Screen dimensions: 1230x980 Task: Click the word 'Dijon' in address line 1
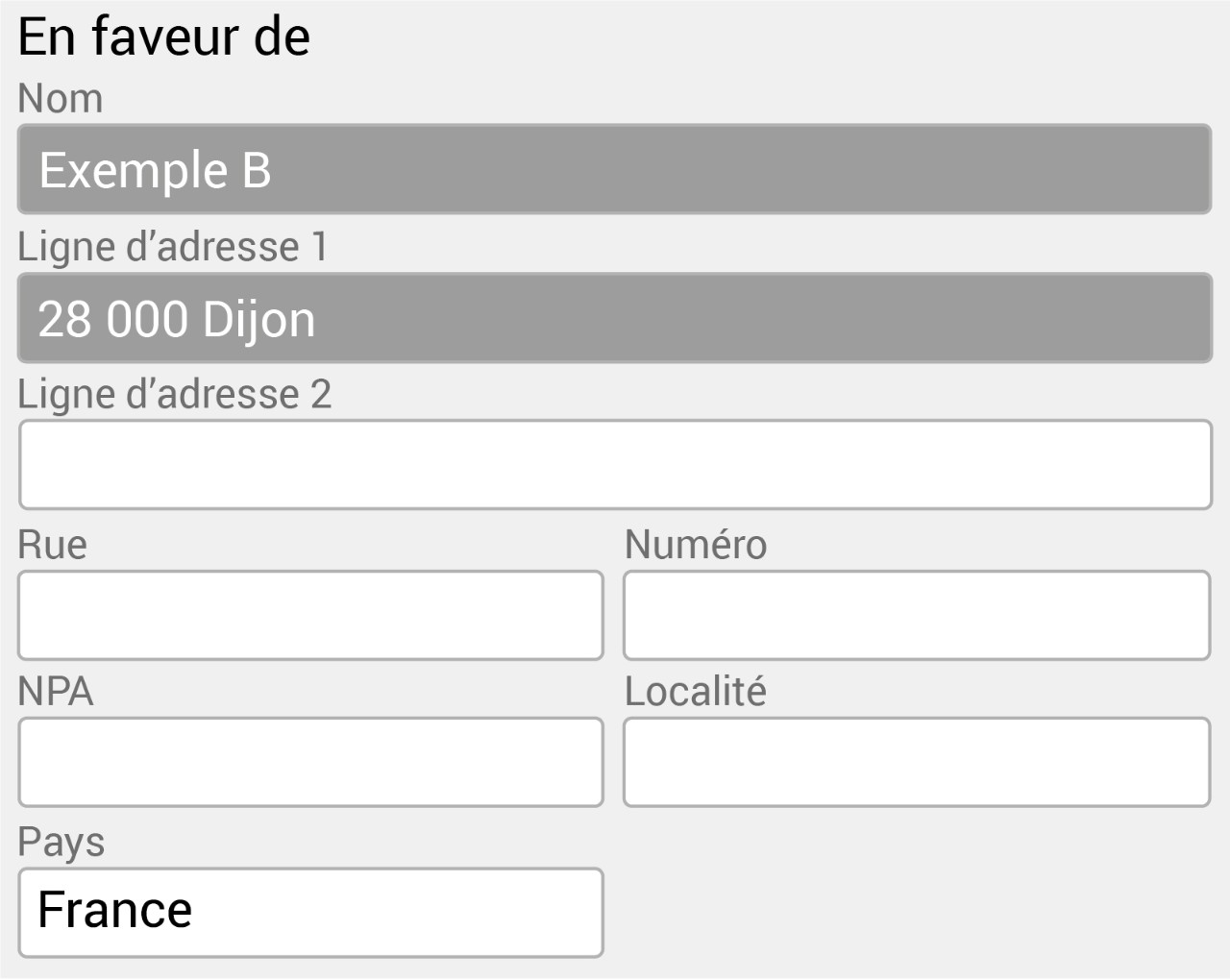[259, 319]
